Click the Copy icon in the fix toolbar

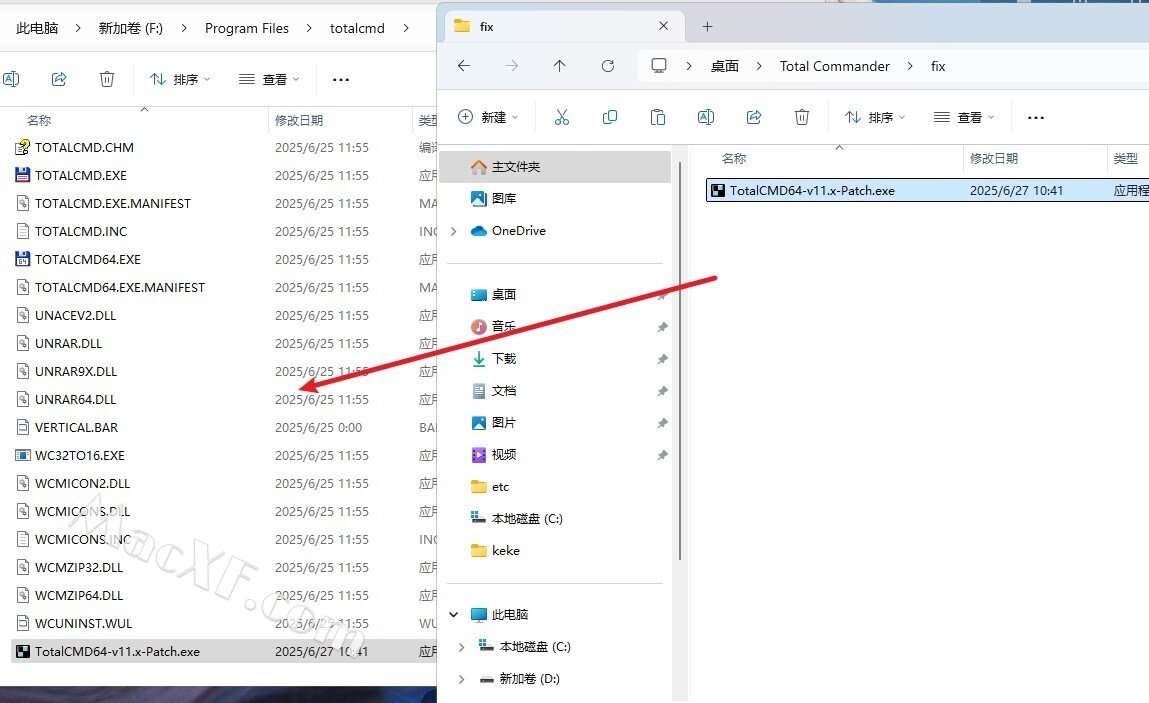[x=610, y=117]
